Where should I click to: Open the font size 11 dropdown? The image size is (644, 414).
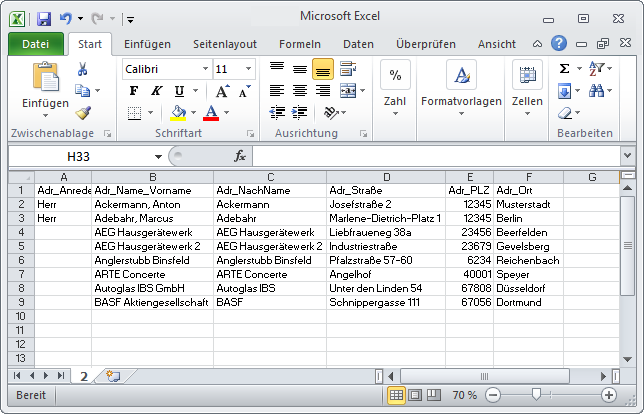click(x=248, y=69)
